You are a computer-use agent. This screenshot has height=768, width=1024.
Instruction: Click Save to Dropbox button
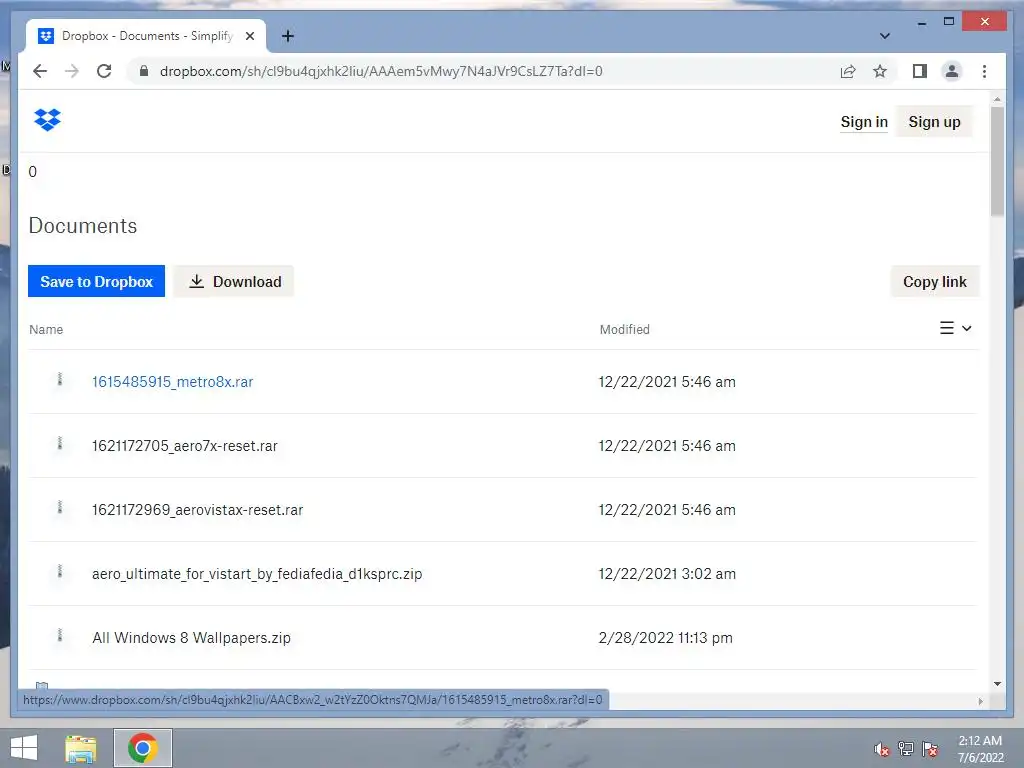[x=97, y=281]
